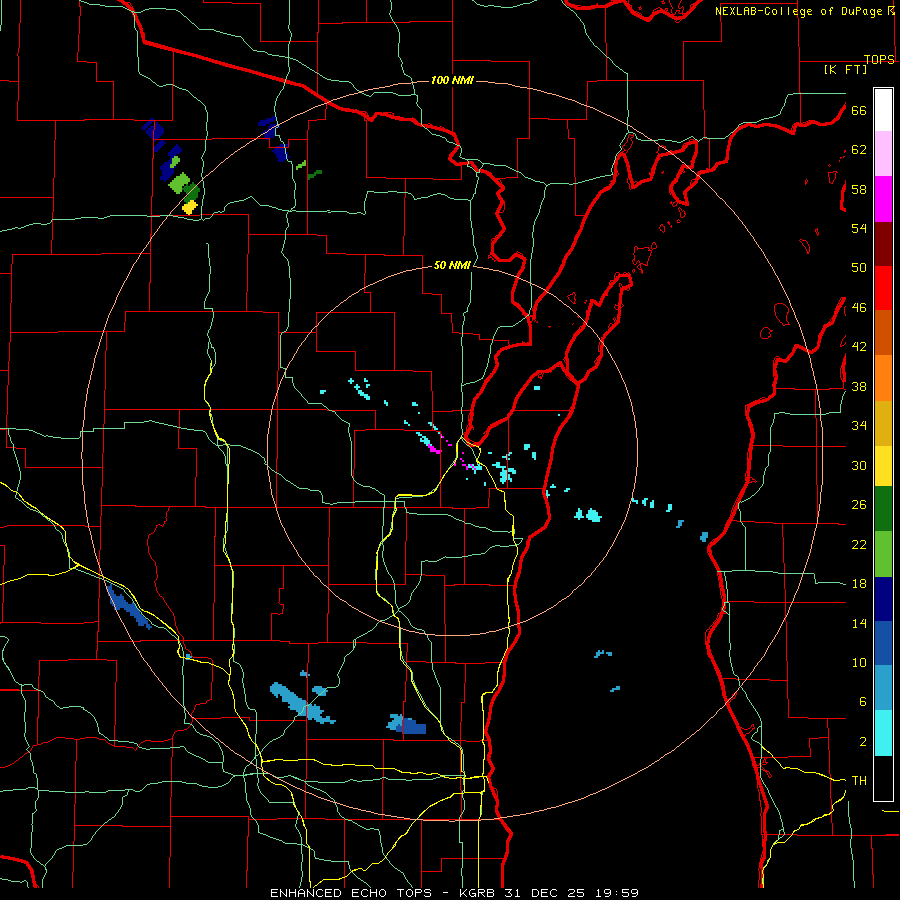Click the 50 NMI range ring label

[x=452, y=265]
